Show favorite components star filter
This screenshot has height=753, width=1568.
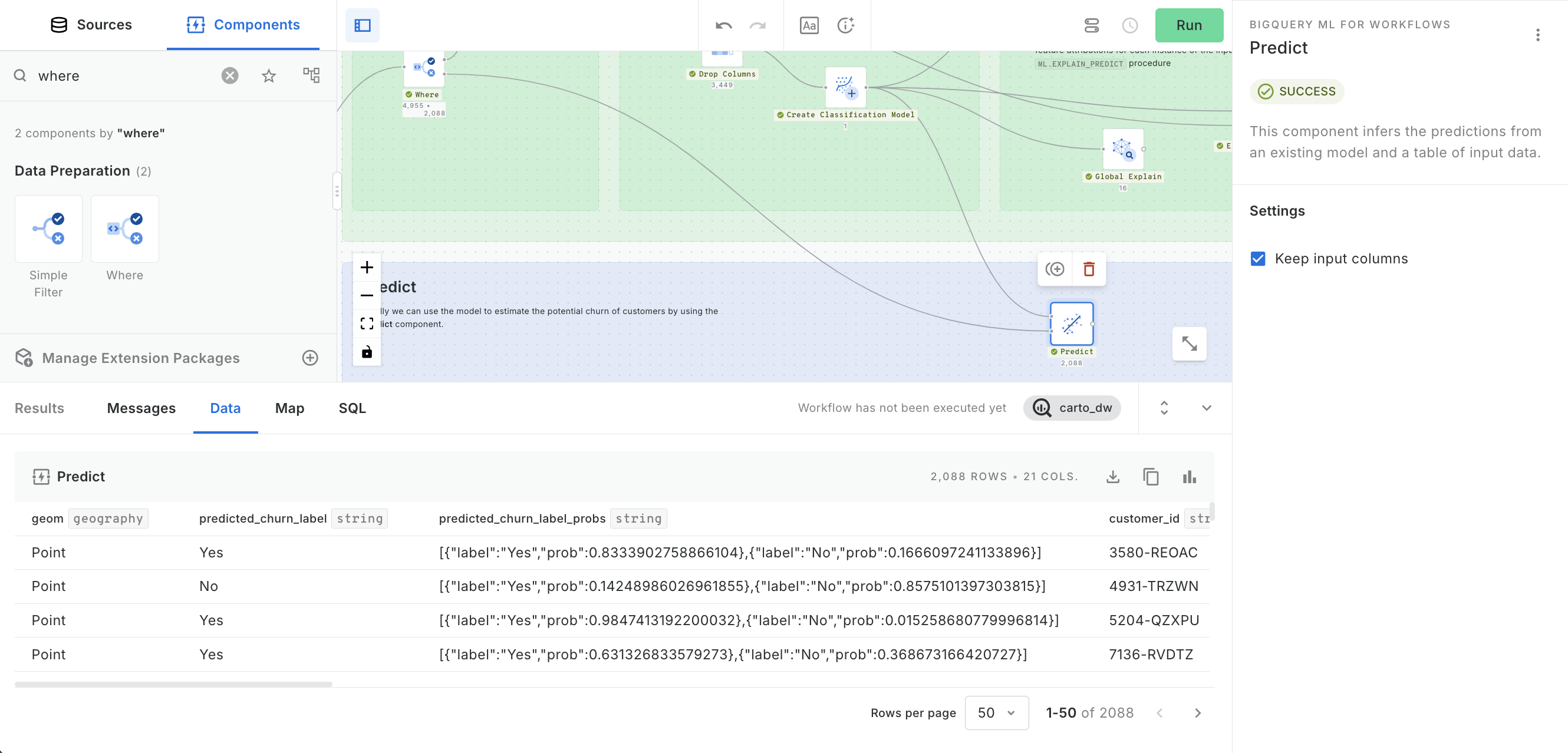268,75
